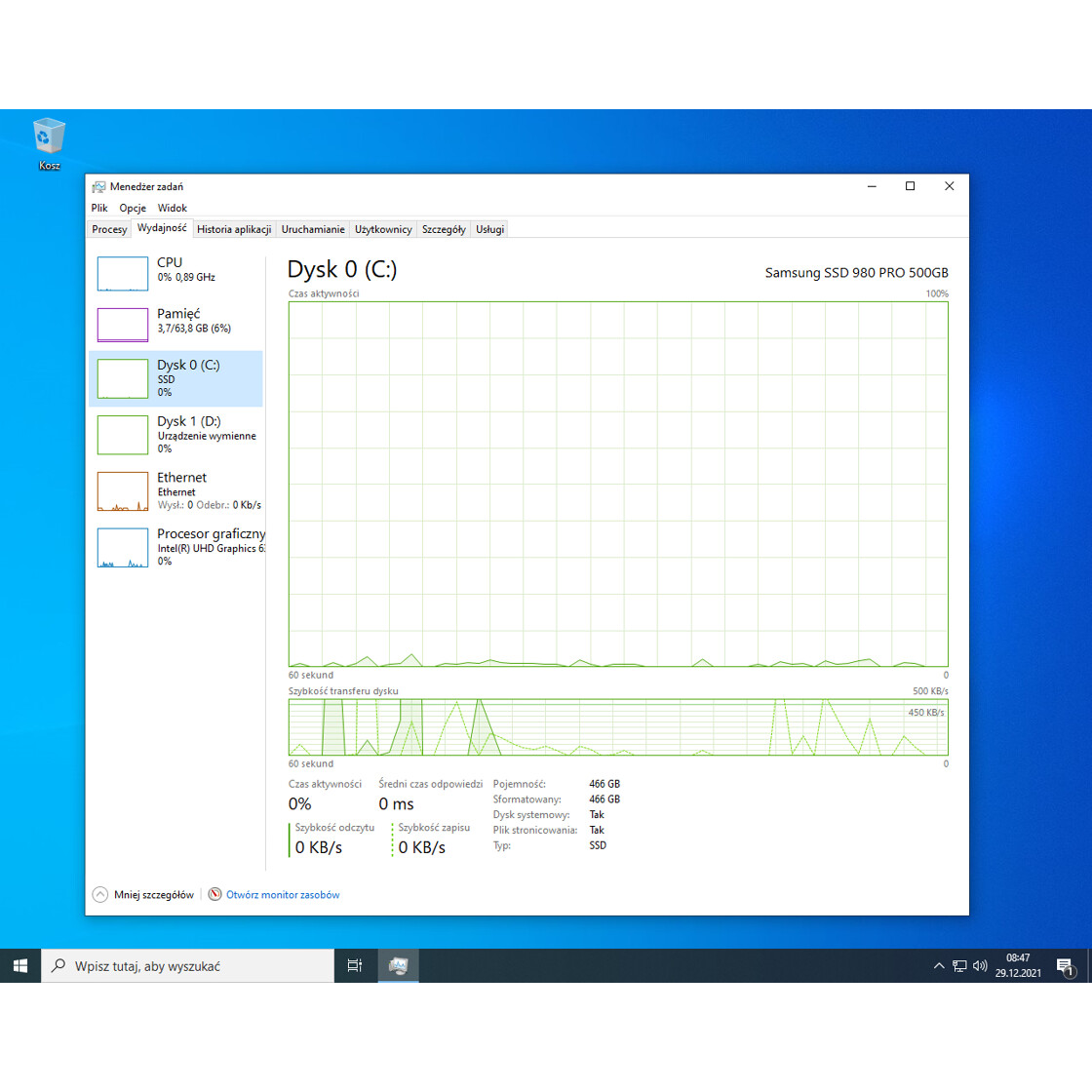The height and width of the screenshot is (1092, 1092).
Task: Switch to the Procesy tab
Action: [108, 228]
